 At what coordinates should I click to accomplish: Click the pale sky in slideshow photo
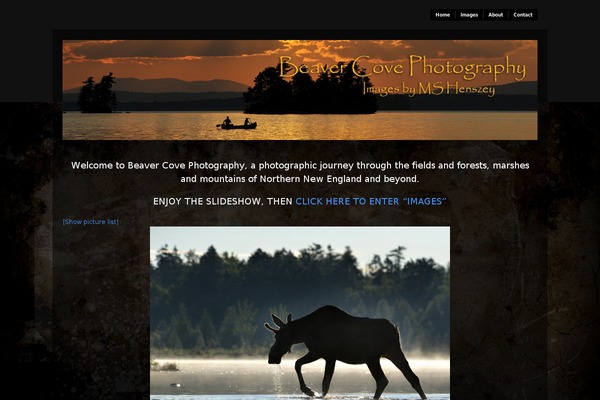click(300, 238)
